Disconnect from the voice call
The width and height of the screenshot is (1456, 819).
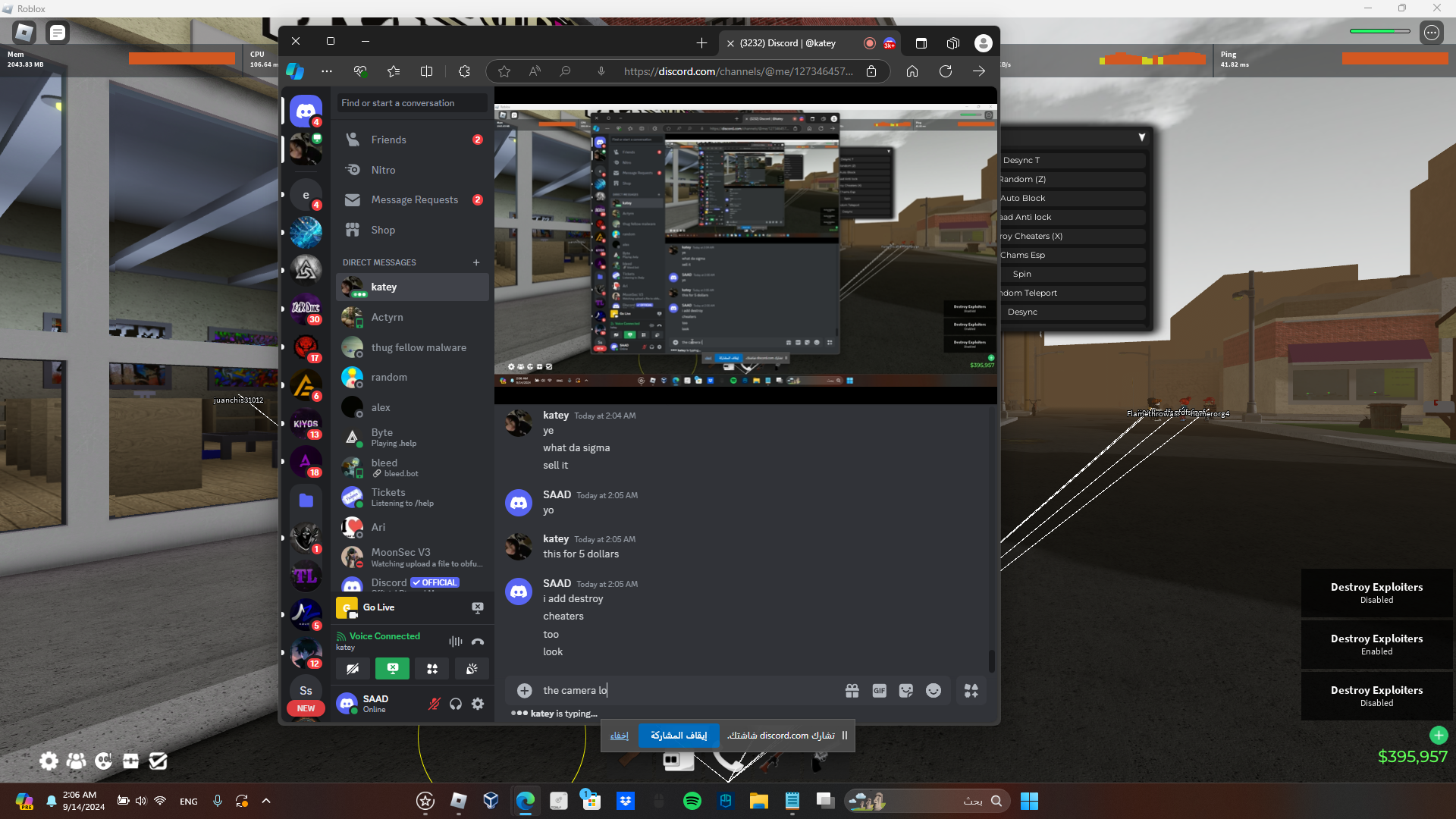[x=478, y=642]
